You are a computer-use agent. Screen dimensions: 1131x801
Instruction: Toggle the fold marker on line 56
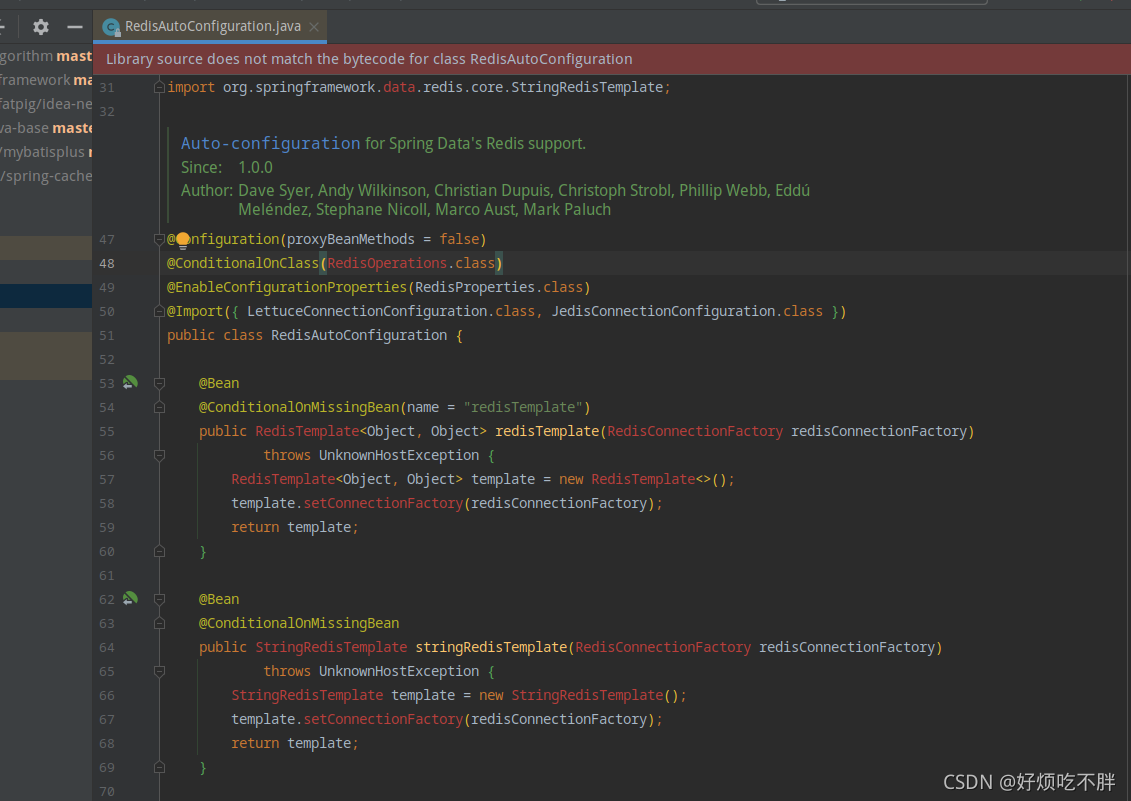point(159,455)
